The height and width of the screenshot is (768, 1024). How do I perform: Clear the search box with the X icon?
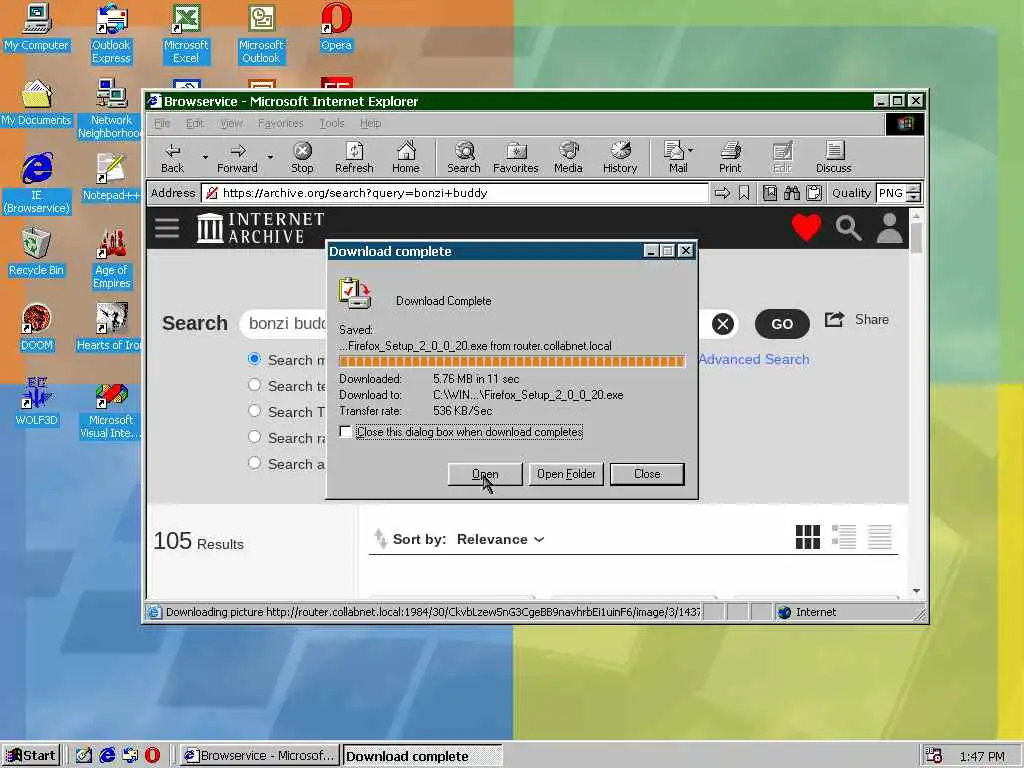tap(722, 324)
